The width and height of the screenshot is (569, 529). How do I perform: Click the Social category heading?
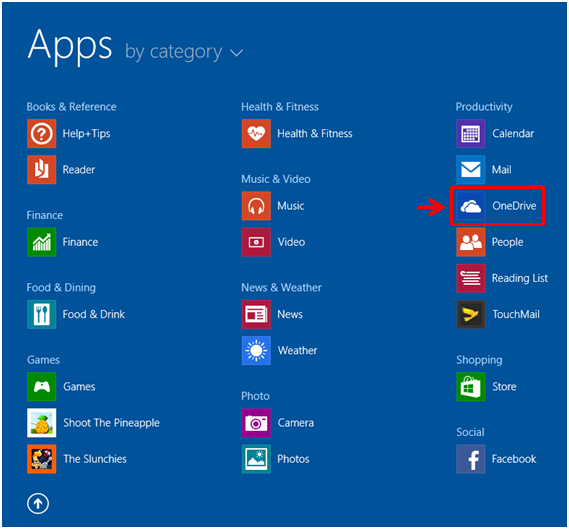click(470, 432)
